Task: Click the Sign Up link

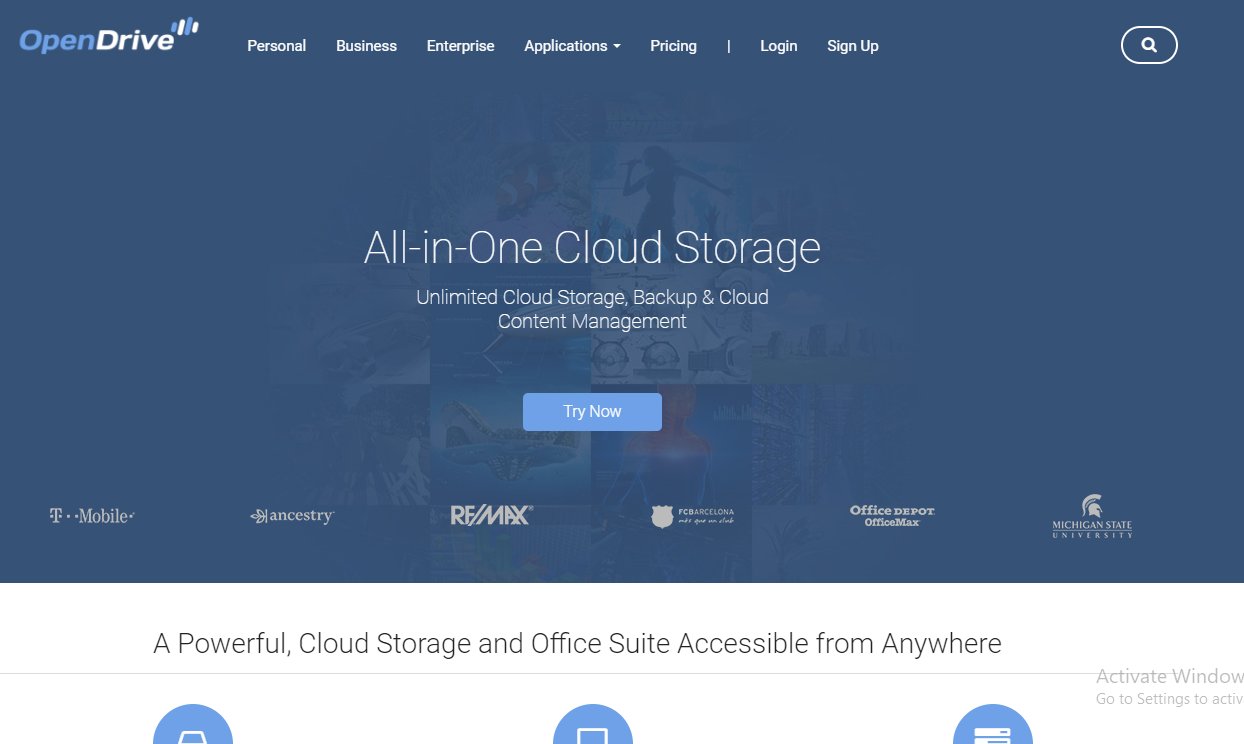Action: click(853, 46)
